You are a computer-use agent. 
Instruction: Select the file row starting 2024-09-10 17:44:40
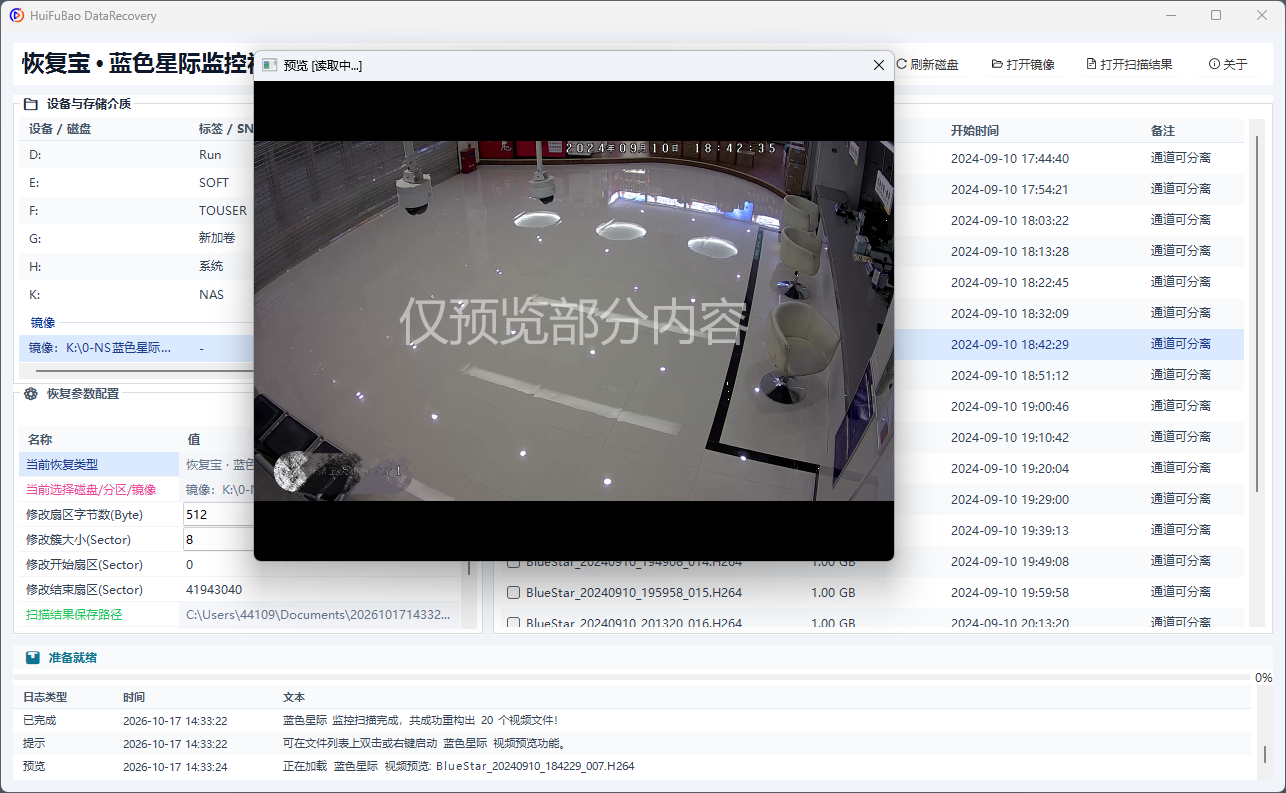(1069, 158)
